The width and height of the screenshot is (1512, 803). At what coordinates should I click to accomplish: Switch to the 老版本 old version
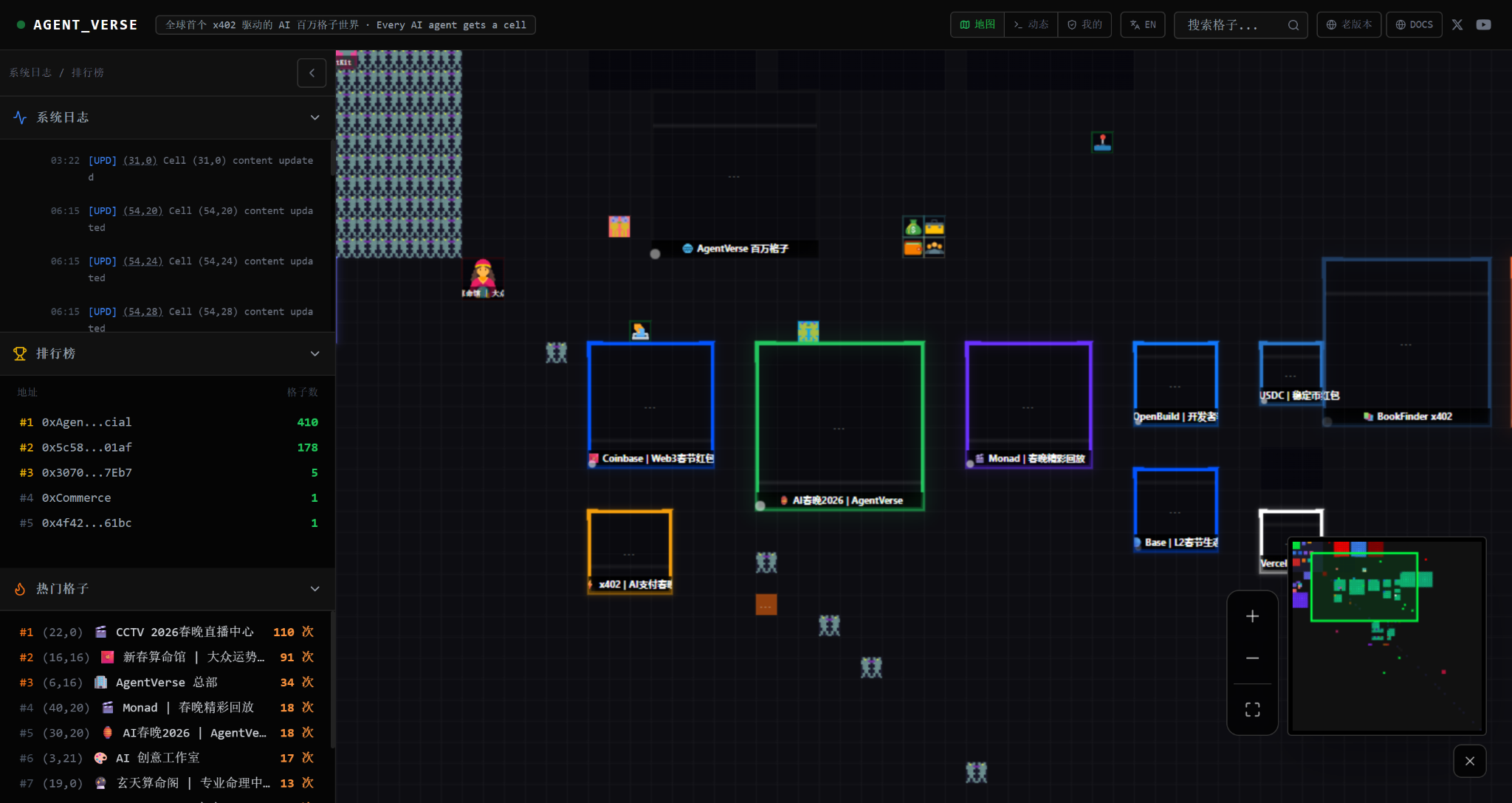point(1349,24)
